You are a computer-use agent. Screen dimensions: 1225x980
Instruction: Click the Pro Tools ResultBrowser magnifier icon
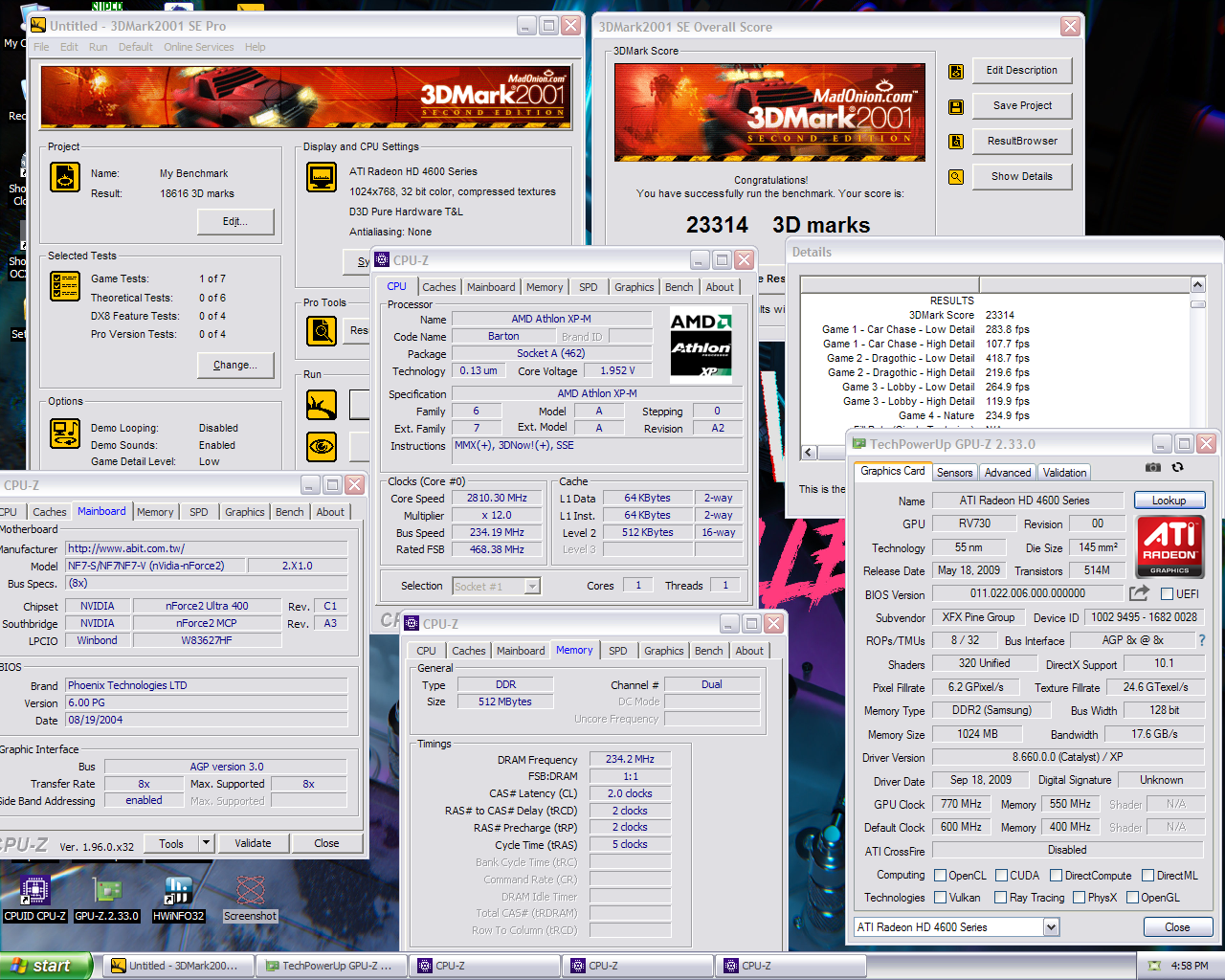click(x=322, y=331)
